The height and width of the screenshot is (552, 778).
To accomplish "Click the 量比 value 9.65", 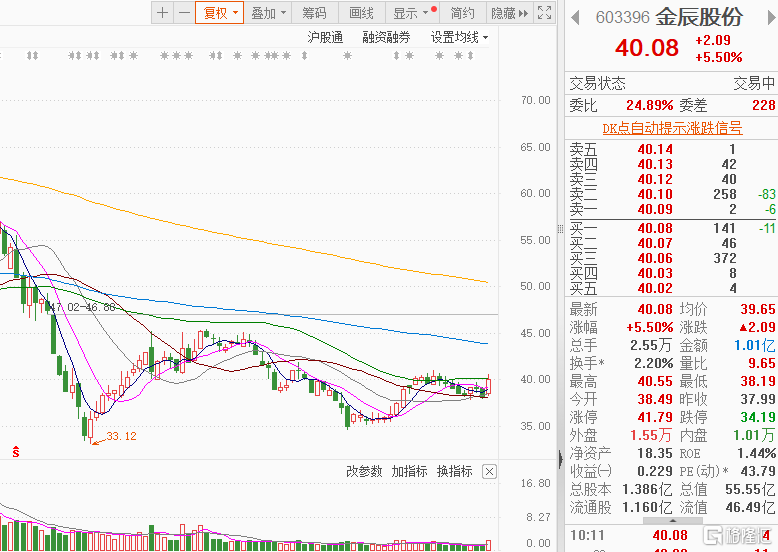I will 762,363.
